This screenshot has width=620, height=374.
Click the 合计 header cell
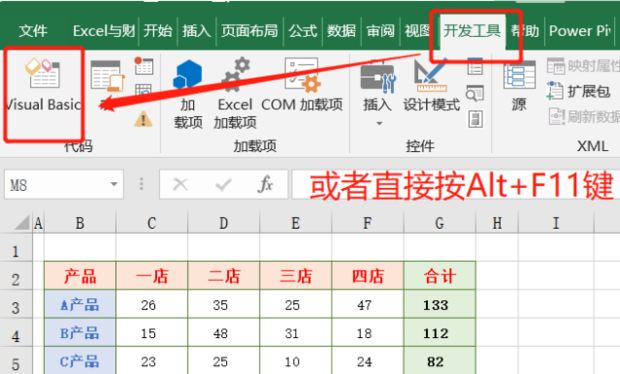click(x=440, y=276)
